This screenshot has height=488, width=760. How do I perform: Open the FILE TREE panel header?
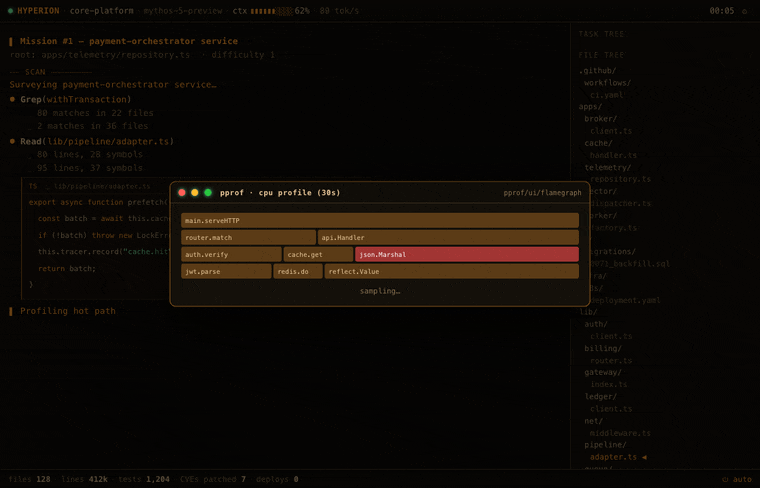(x=601, y=55)
